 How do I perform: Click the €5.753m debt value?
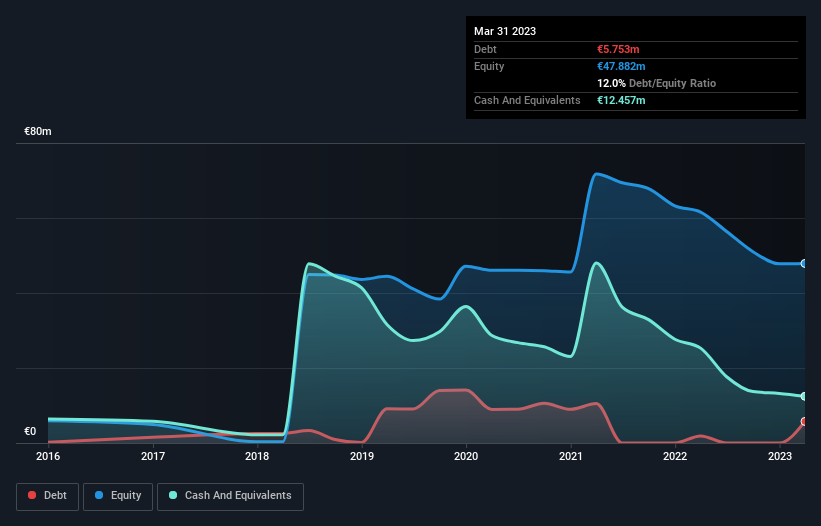pyautogui.click(x=618, y=49)
